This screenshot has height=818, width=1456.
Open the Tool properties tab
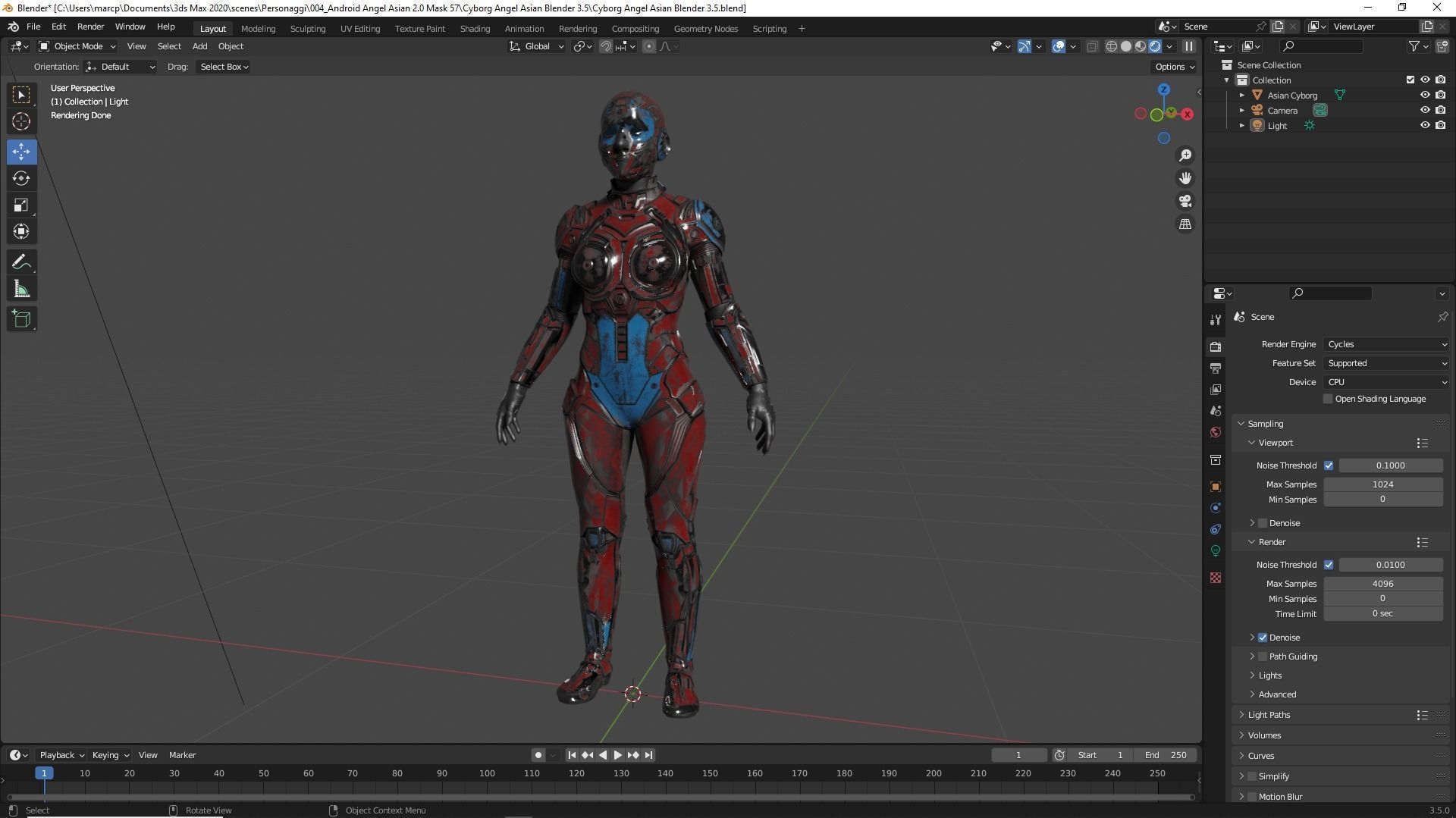point(1216,319)
